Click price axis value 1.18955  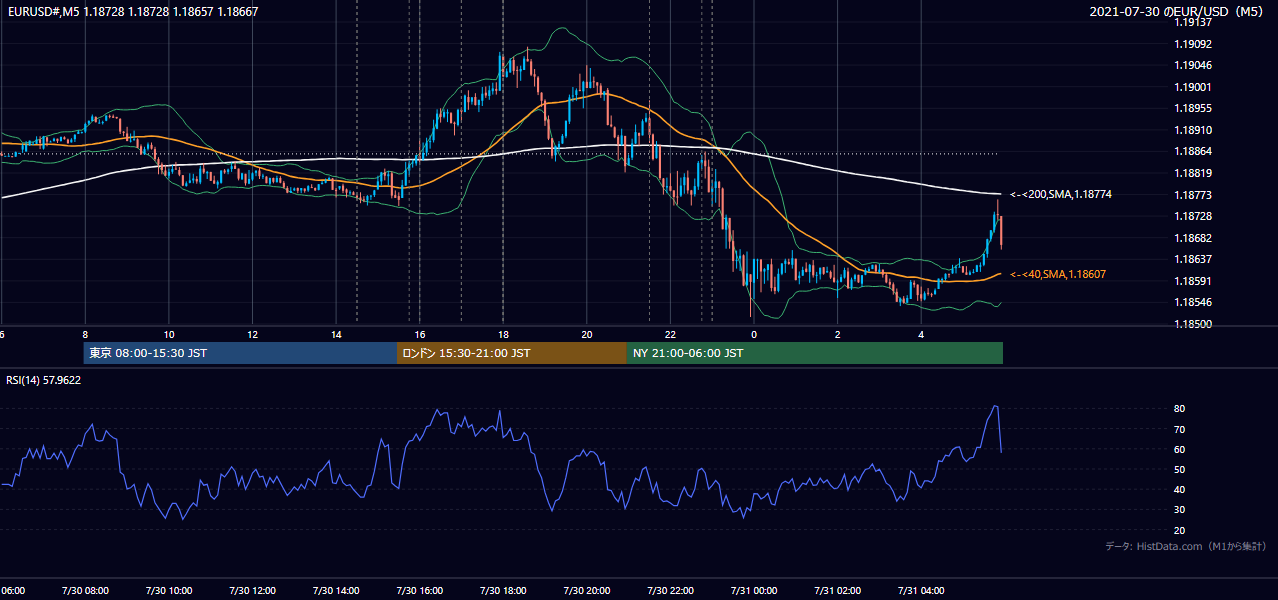[1194, 108]
